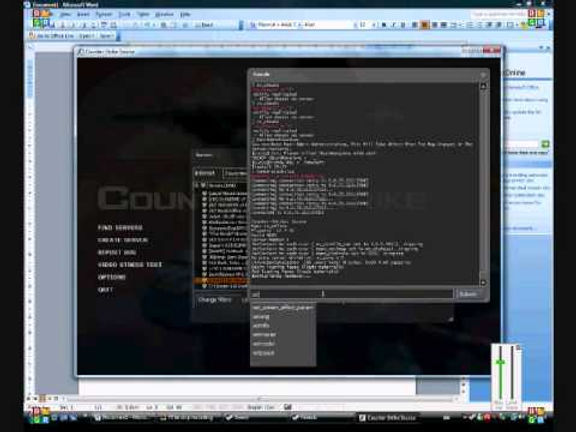Image resolution: width=576 pixels, height=432 pixels.
Task: Click the console command input field
Action: pyautogui.click(x=352, y=294)
